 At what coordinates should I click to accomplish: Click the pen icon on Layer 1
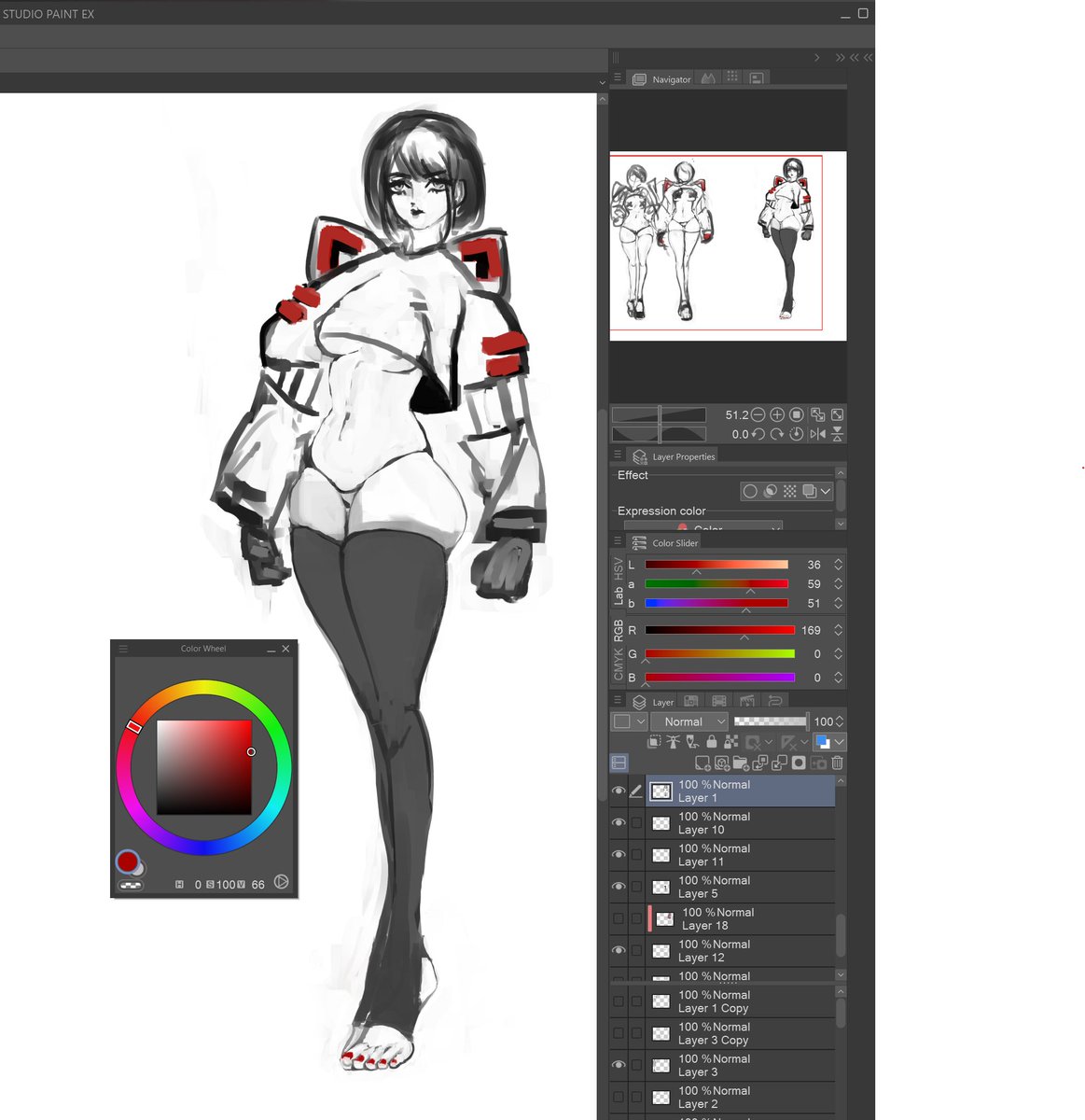point(636,791)
